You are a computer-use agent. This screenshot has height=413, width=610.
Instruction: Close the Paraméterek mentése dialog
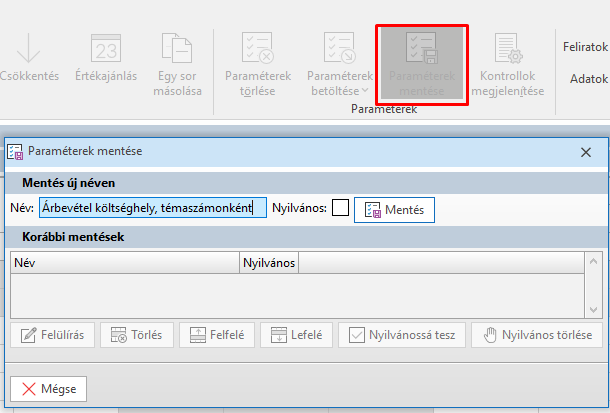[x=586, y=152]
